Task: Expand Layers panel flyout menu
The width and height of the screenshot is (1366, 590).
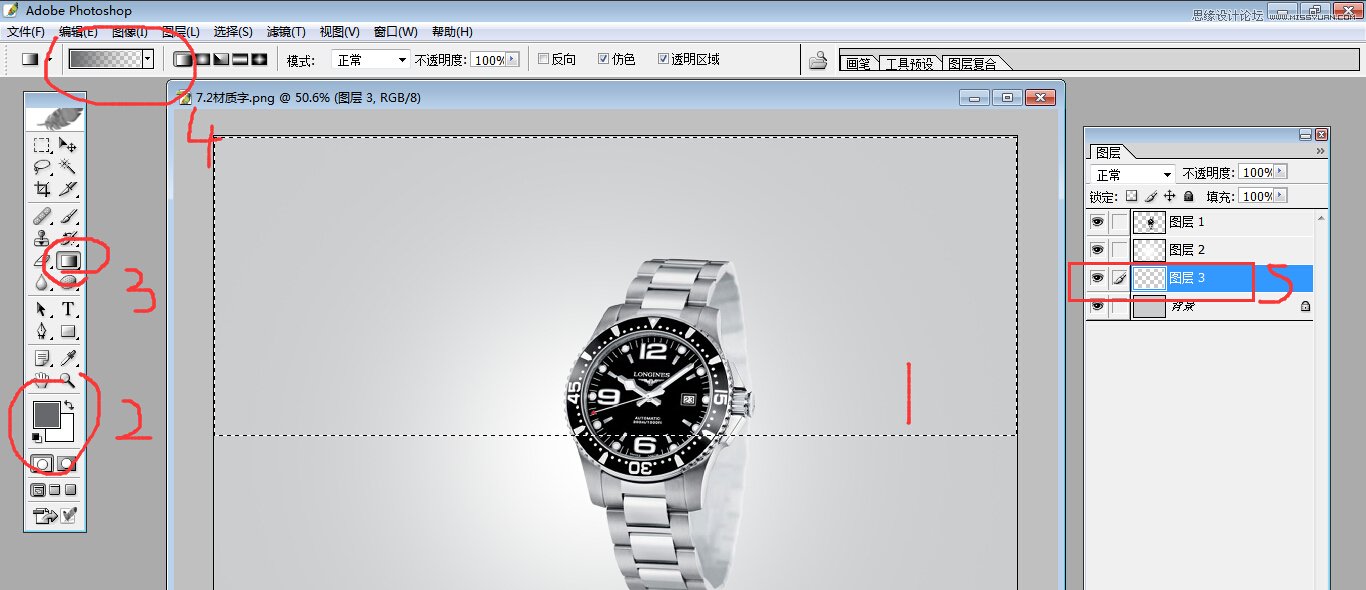Action: pos(1320,152)
